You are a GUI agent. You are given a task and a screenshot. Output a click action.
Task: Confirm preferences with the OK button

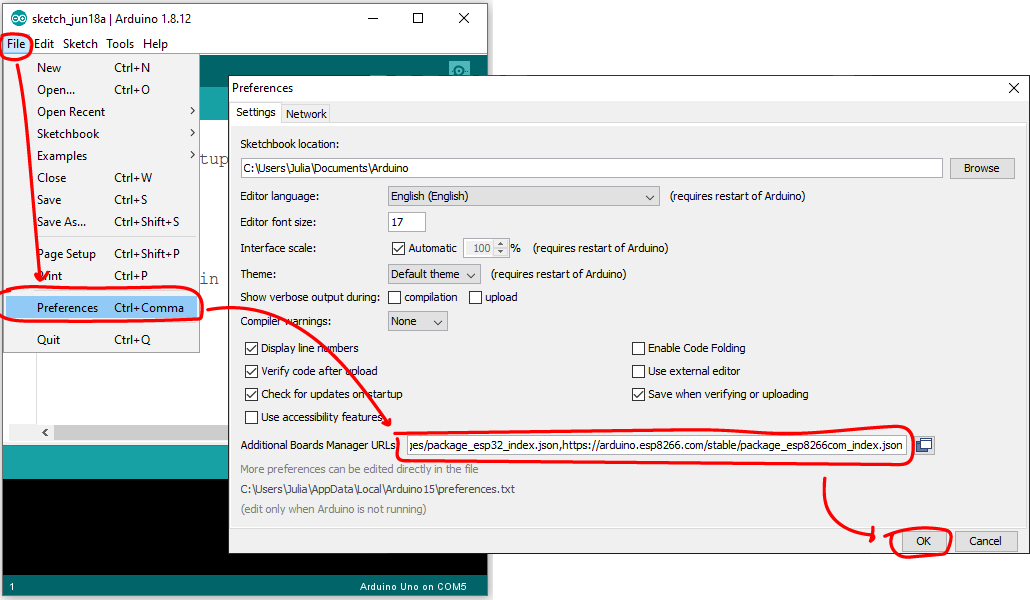923,541
